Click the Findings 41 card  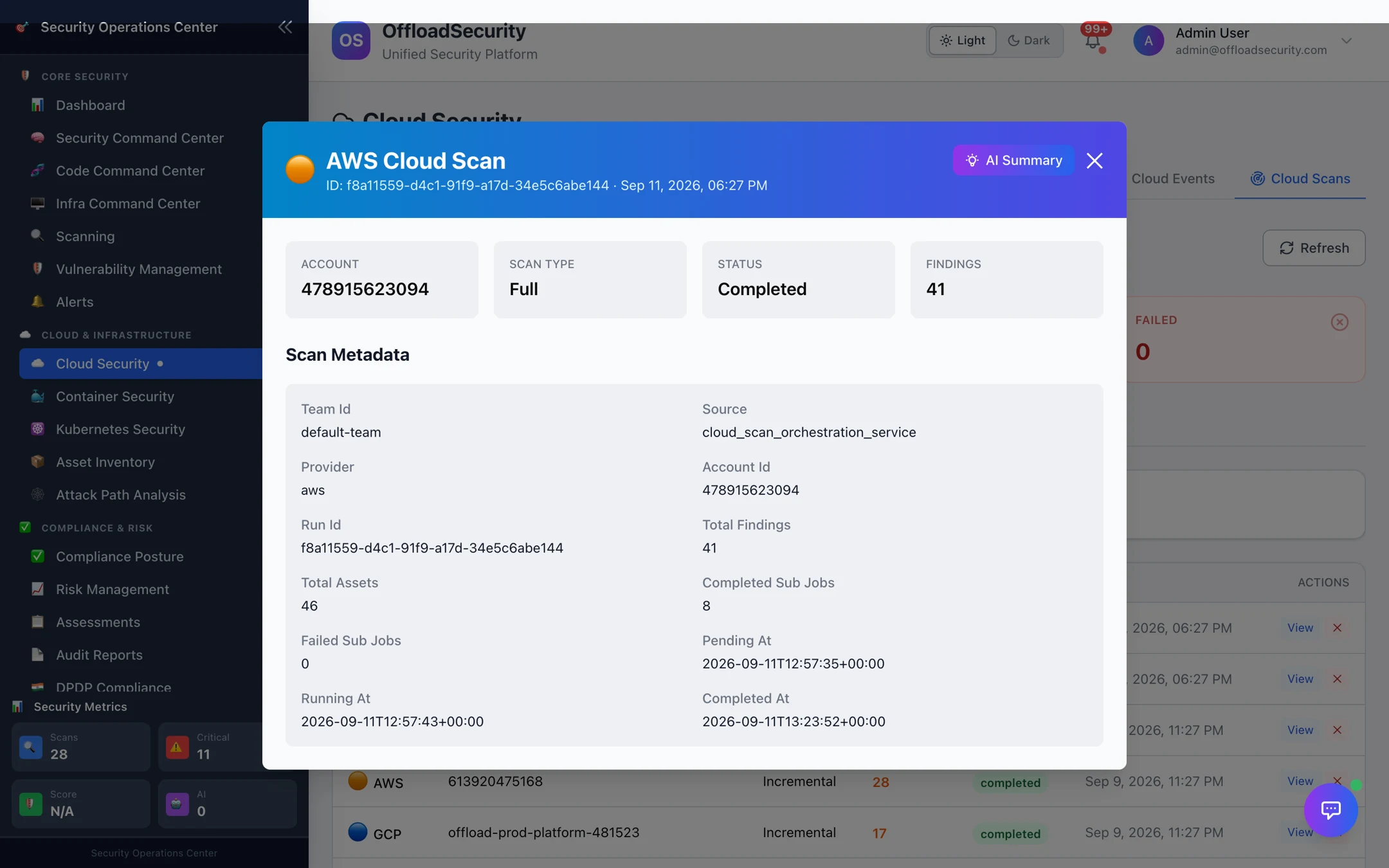click(x=1007, y=280)
